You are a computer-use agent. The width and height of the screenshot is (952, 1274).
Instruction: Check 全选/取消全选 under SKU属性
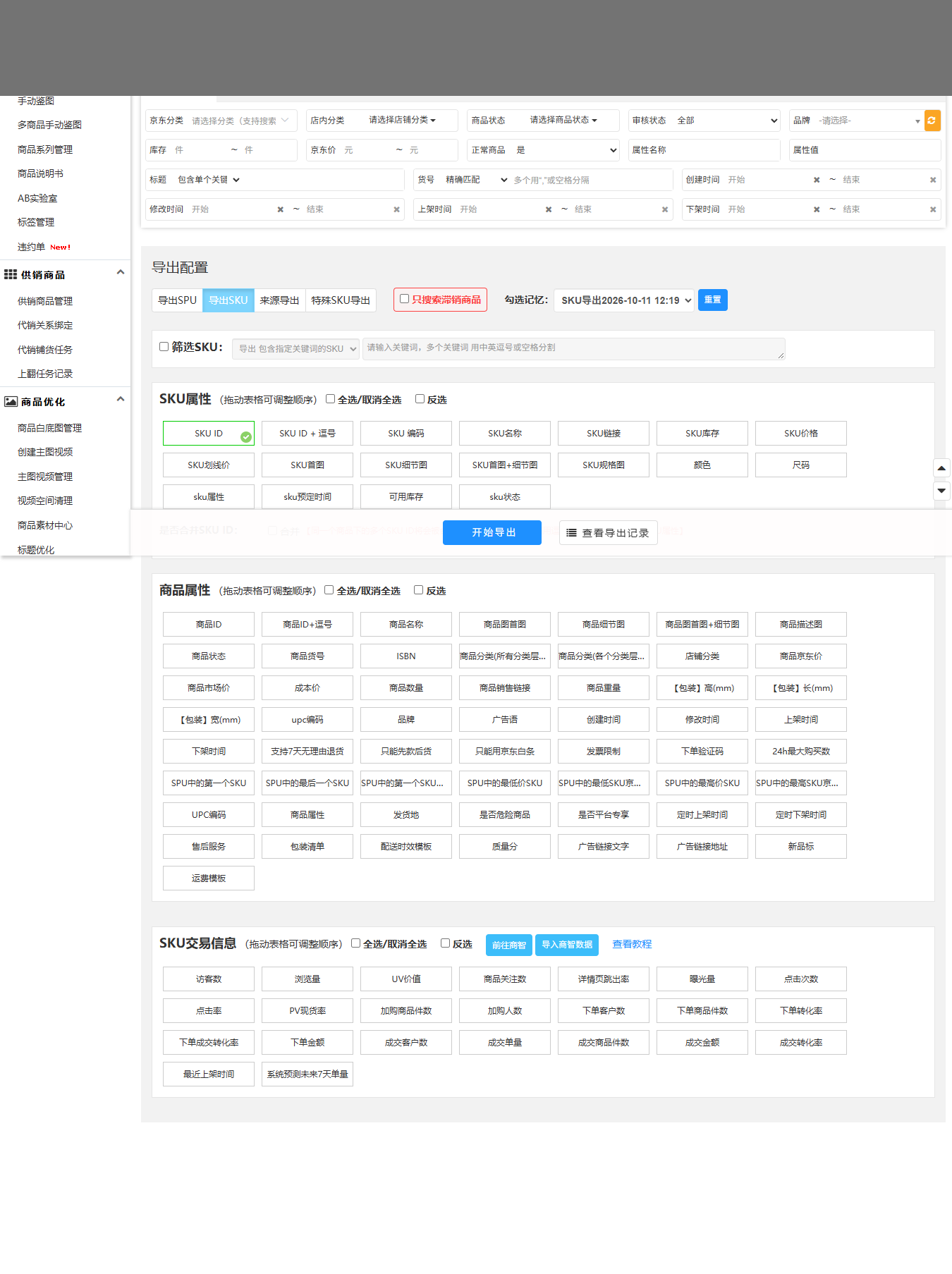pos(330,399)
